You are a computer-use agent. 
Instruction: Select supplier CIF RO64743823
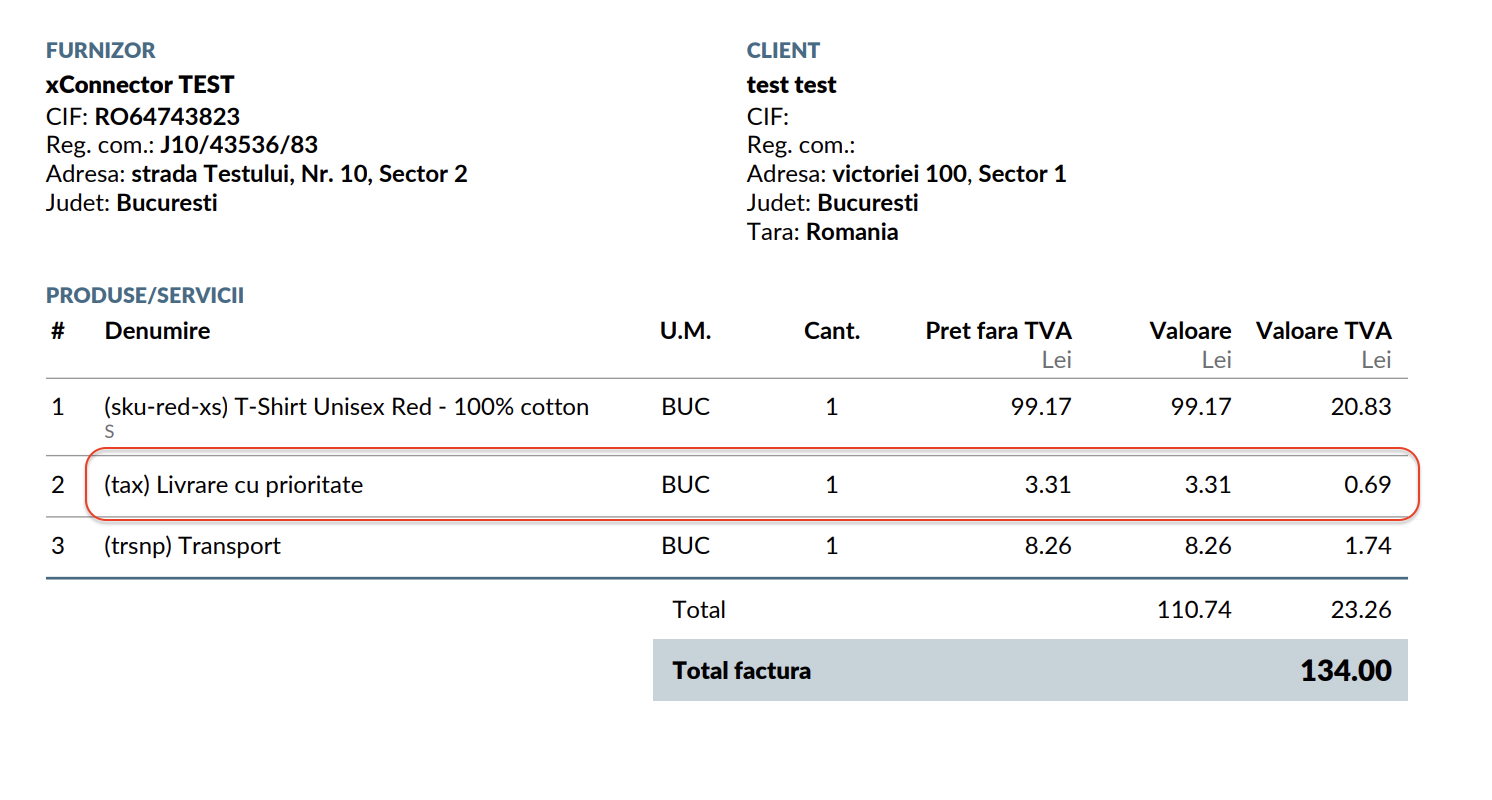[167, 116]
